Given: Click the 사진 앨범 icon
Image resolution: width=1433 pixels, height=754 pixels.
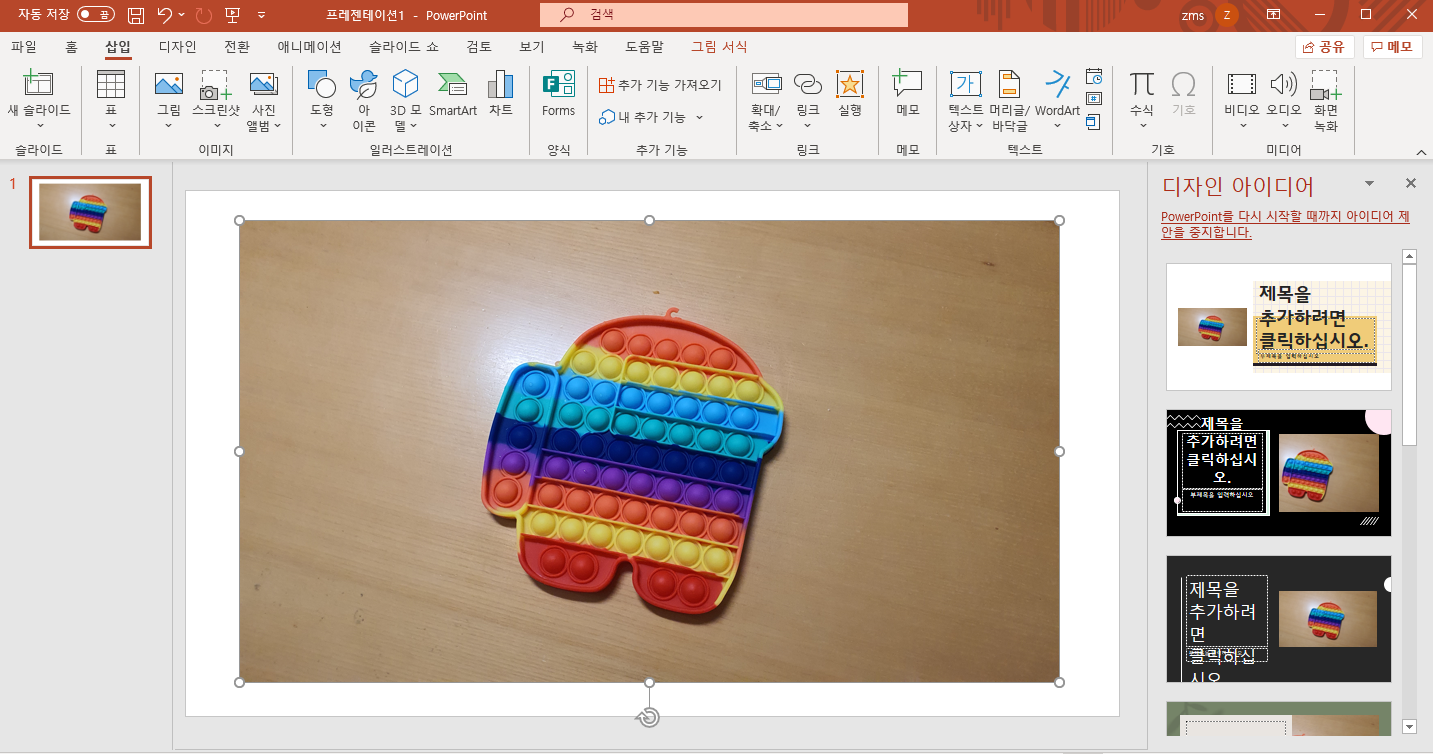Looking at the screenshot, I should pyautogui.click(x=263, y=85).
